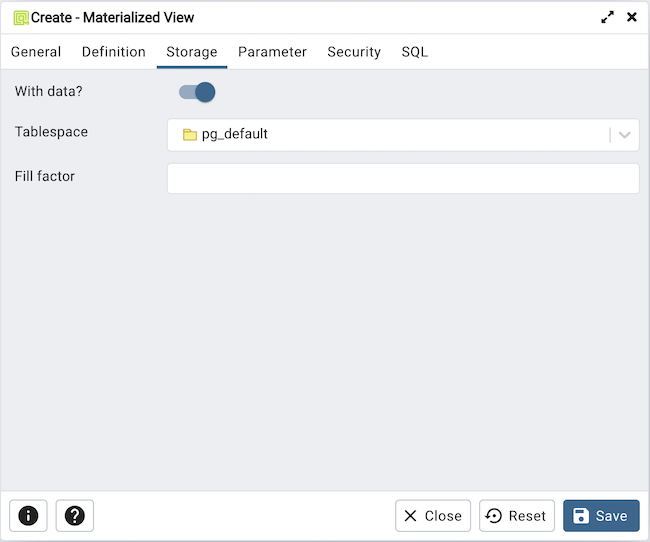Toggle the With data? switch

[197, 93]
